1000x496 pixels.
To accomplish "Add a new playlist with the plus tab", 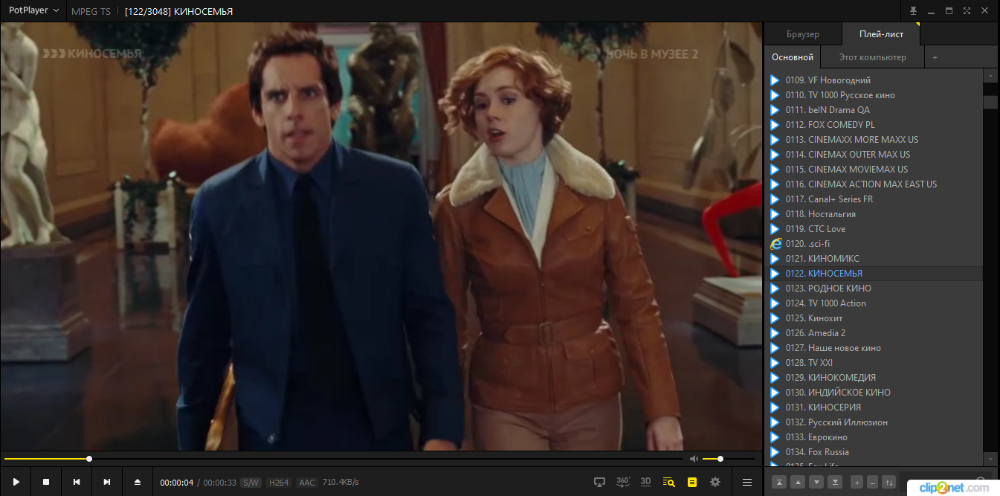I will [x=934, y=57].
